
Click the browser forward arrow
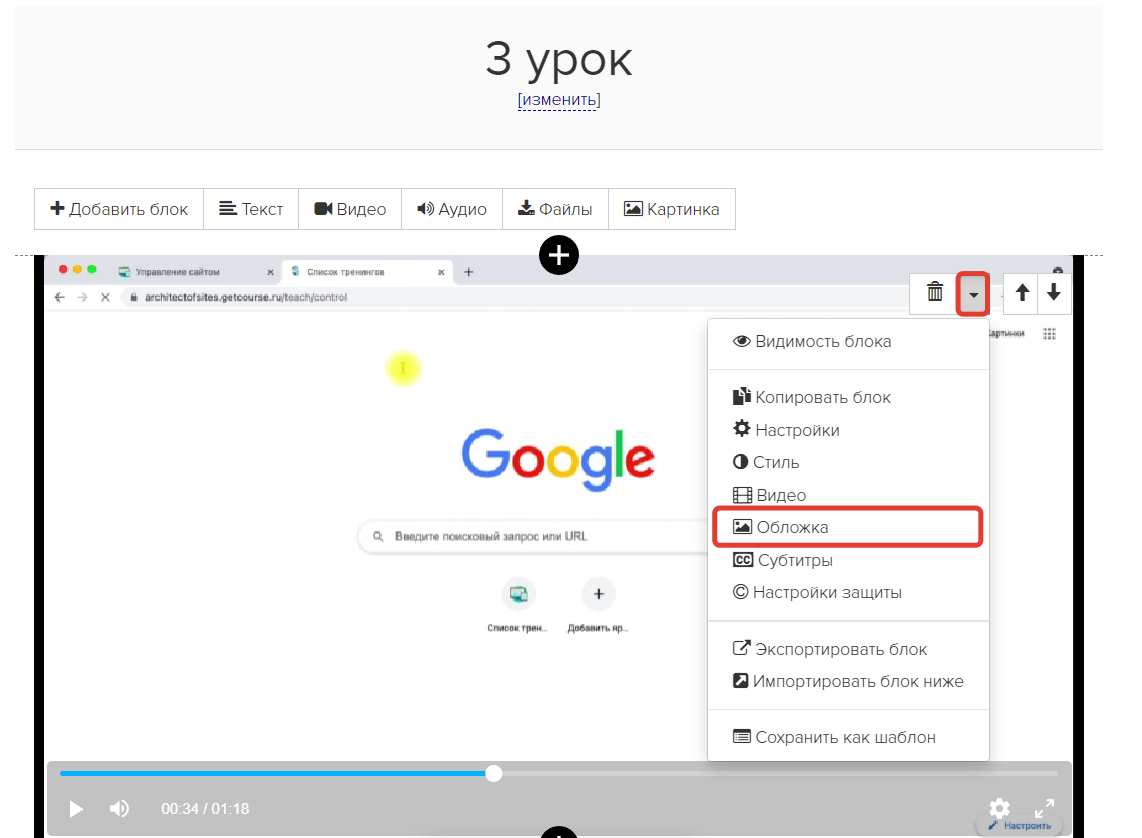point(82,297)
